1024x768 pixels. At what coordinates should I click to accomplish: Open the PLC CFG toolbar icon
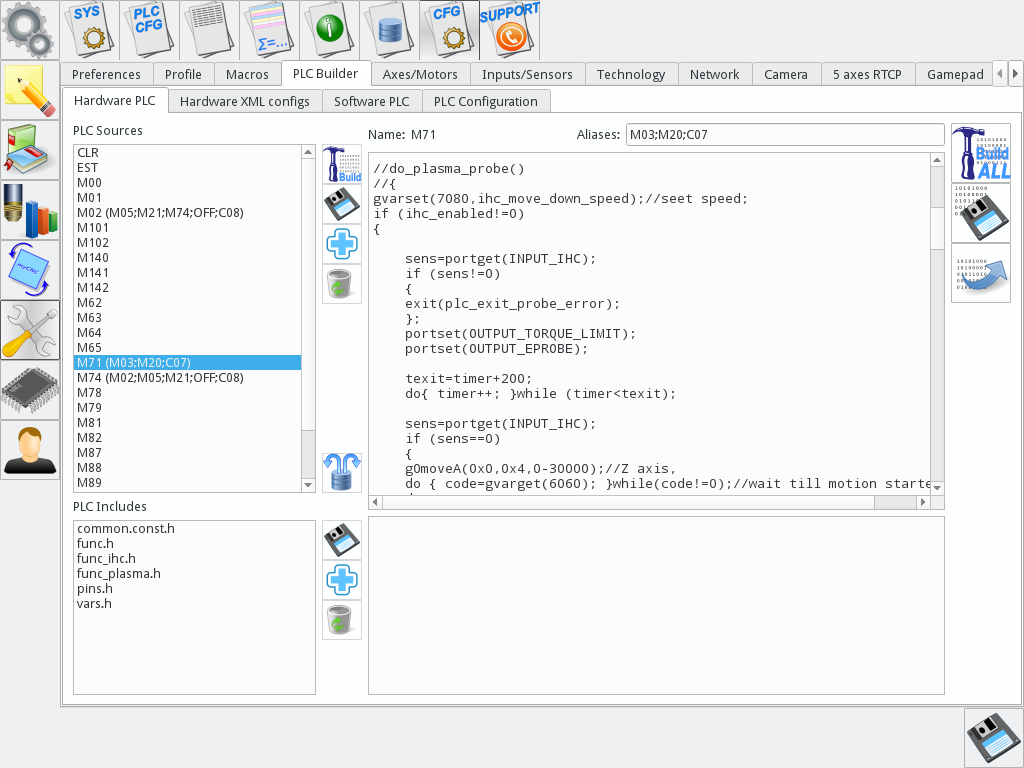150,29
